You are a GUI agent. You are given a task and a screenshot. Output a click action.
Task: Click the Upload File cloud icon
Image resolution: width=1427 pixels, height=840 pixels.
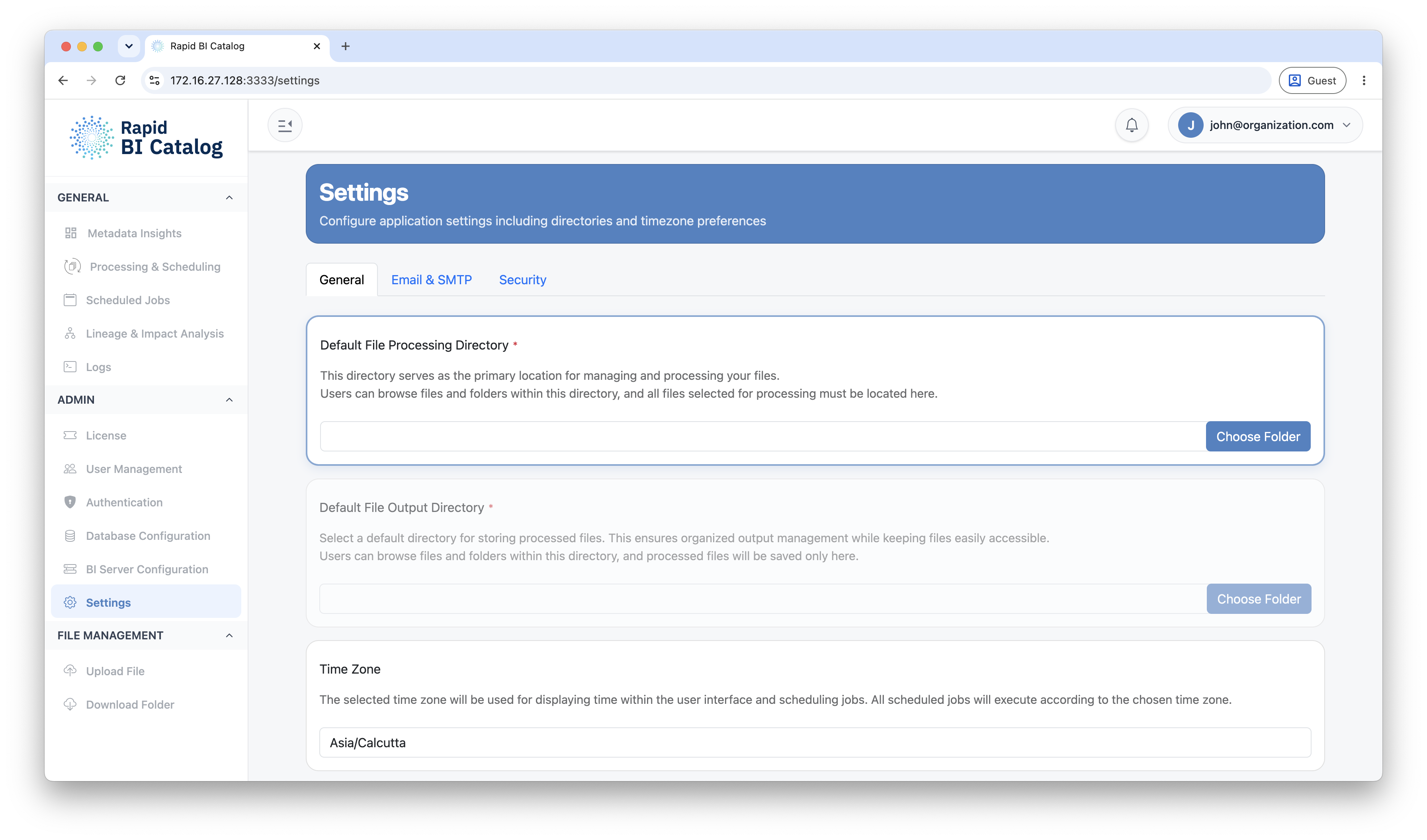pos(70,671)
